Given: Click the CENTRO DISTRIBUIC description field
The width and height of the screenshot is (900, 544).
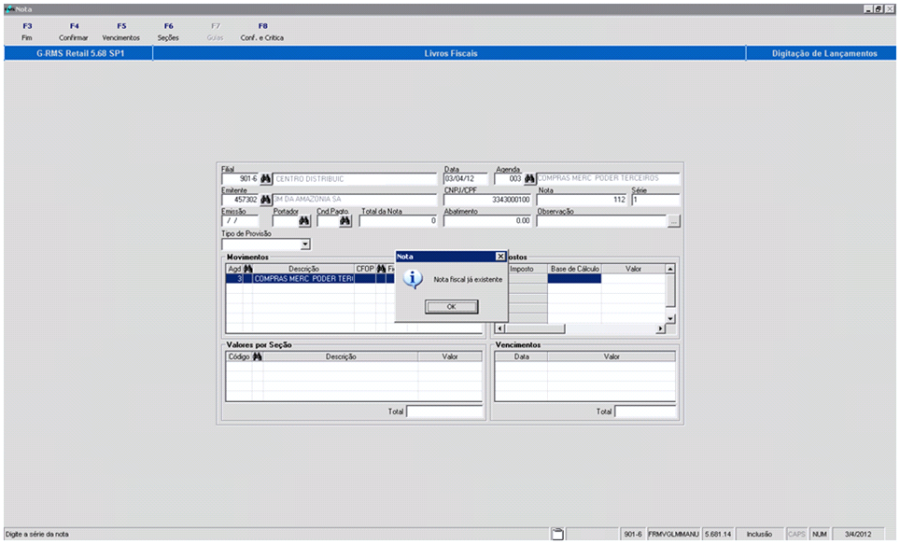Looking at the screenshot, I should pyautogui.click(x=355, y=179).
